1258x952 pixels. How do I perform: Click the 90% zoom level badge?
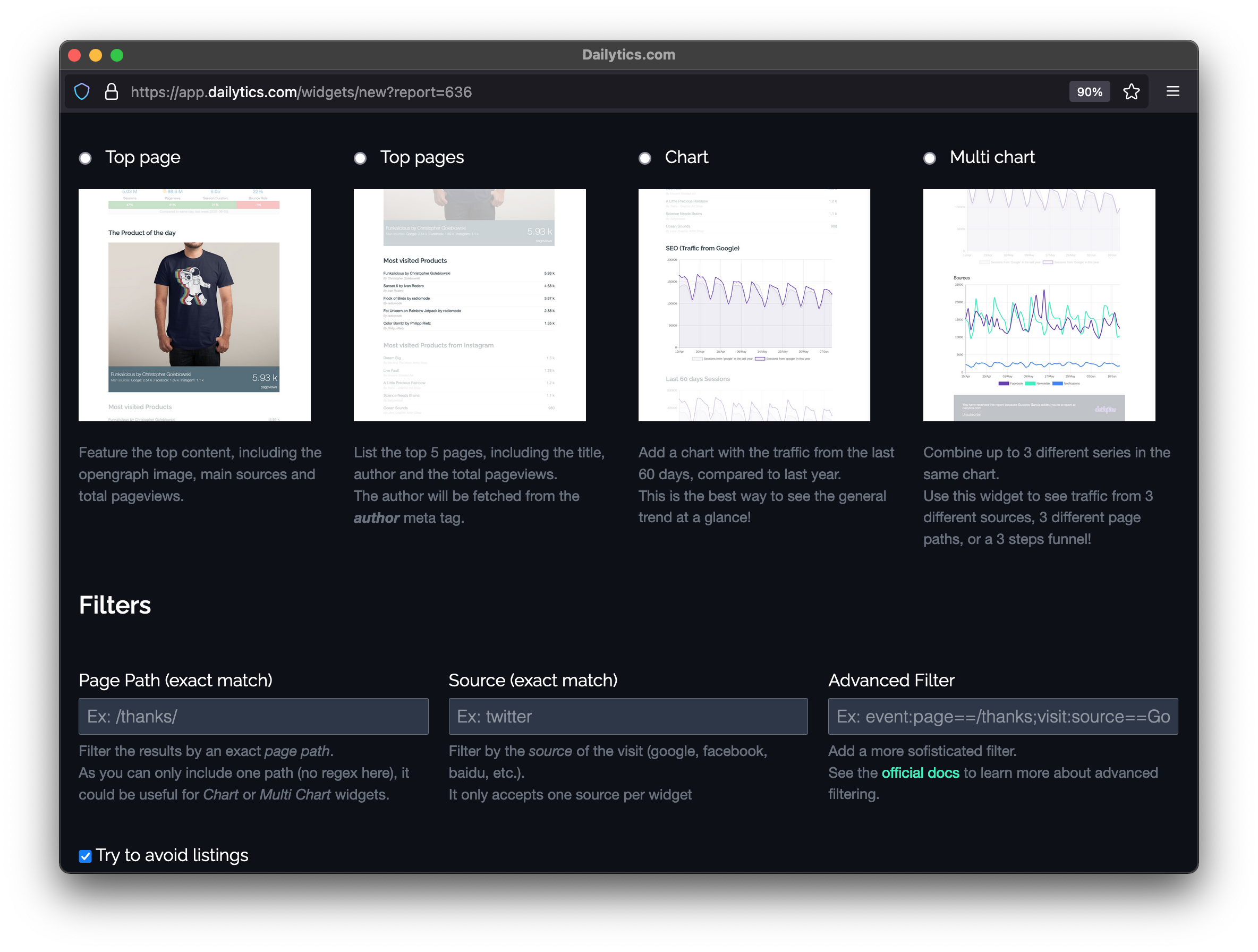[x=1089, y=91]
